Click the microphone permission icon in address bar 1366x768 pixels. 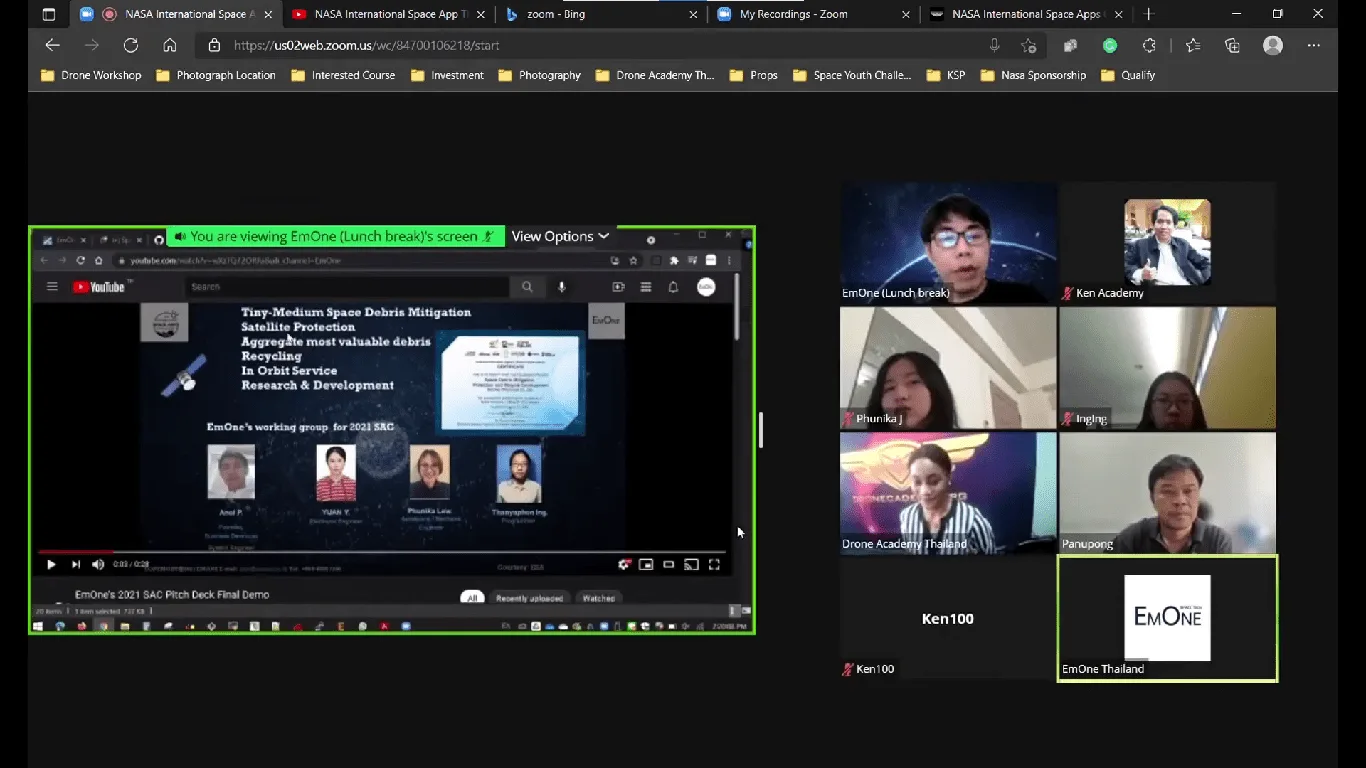(994, 45)
